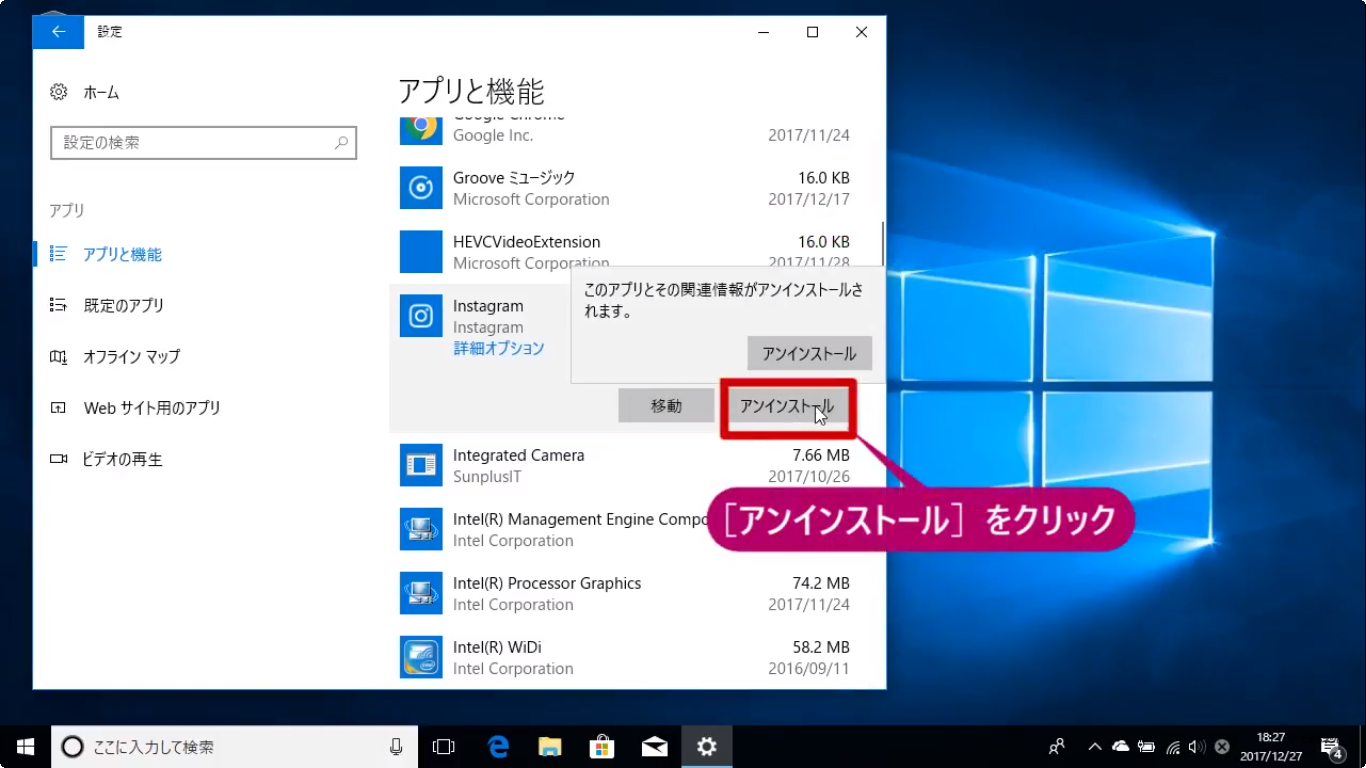The image size is (1366, 768).
Task: Click the Groove ミュージック app icon
Action: [421, 187]
